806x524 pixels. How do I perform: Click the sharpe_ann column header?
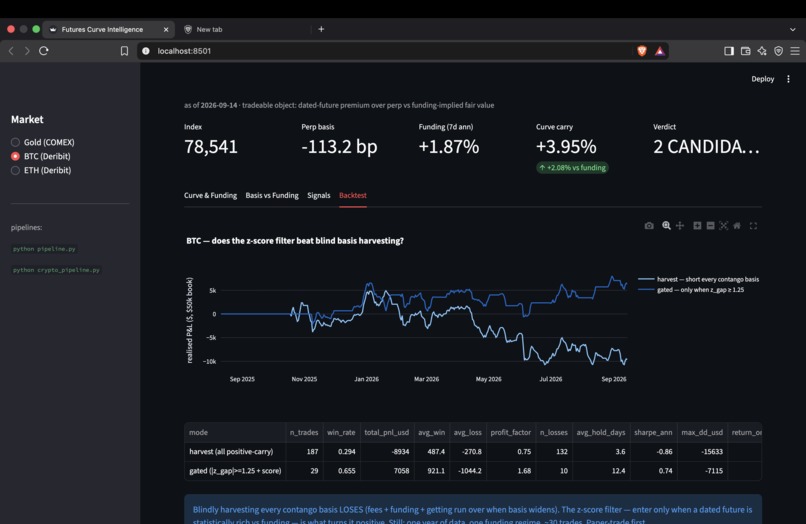[653, 432]
